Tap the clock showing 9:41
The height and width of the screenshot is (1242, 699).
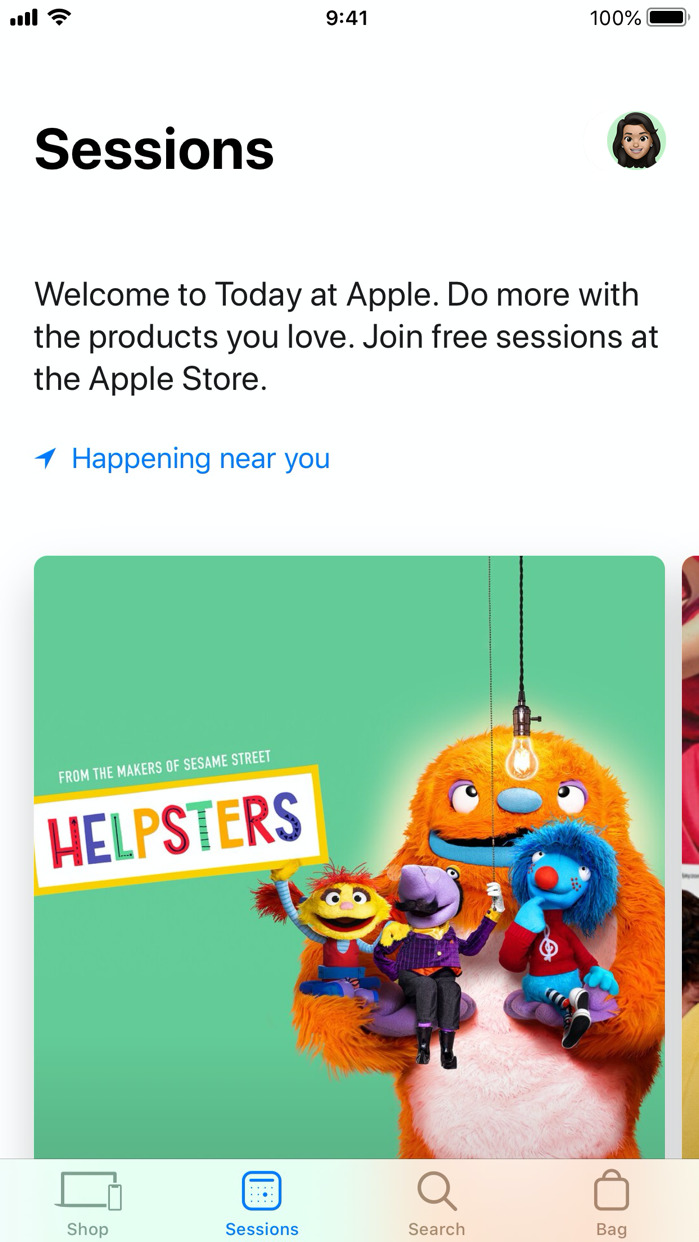coord(347,18)
